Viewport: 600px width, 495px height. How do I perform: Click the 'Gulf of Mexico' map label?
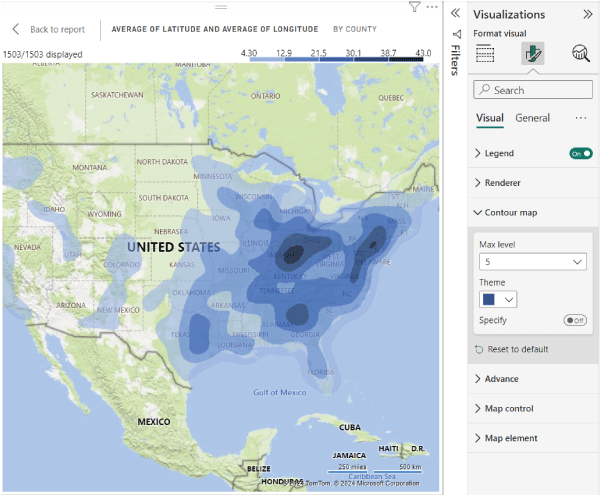[x=280, y=392]
